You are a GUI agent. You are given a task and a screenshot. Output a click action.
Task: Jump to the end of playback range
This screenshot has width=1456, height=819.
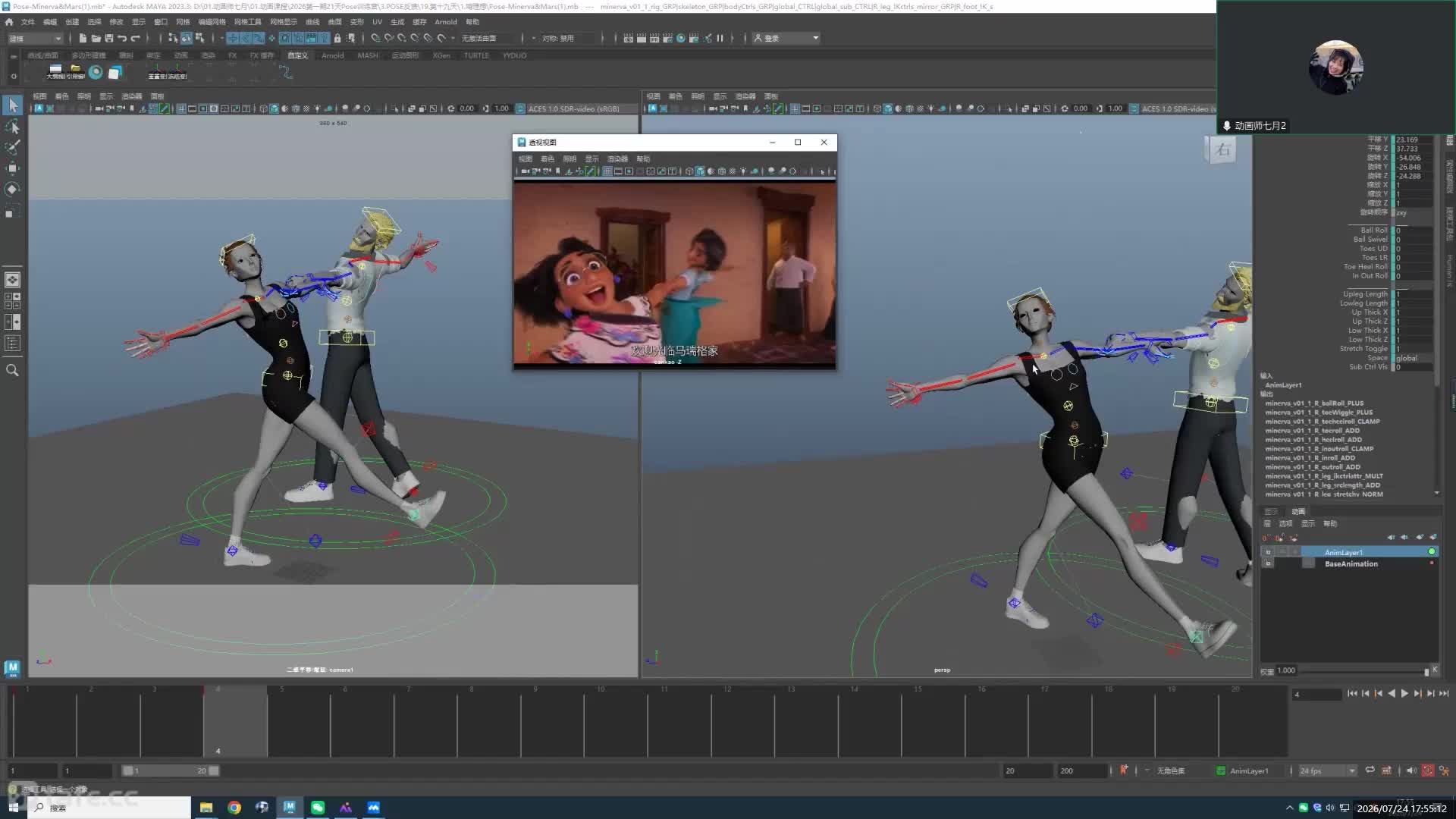pyautogui.click(x=1444, y=693)
